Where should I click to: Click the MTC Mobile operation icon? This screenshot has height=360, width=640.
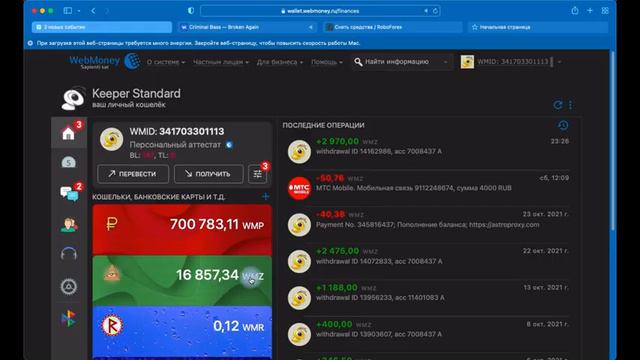point(299,188)
